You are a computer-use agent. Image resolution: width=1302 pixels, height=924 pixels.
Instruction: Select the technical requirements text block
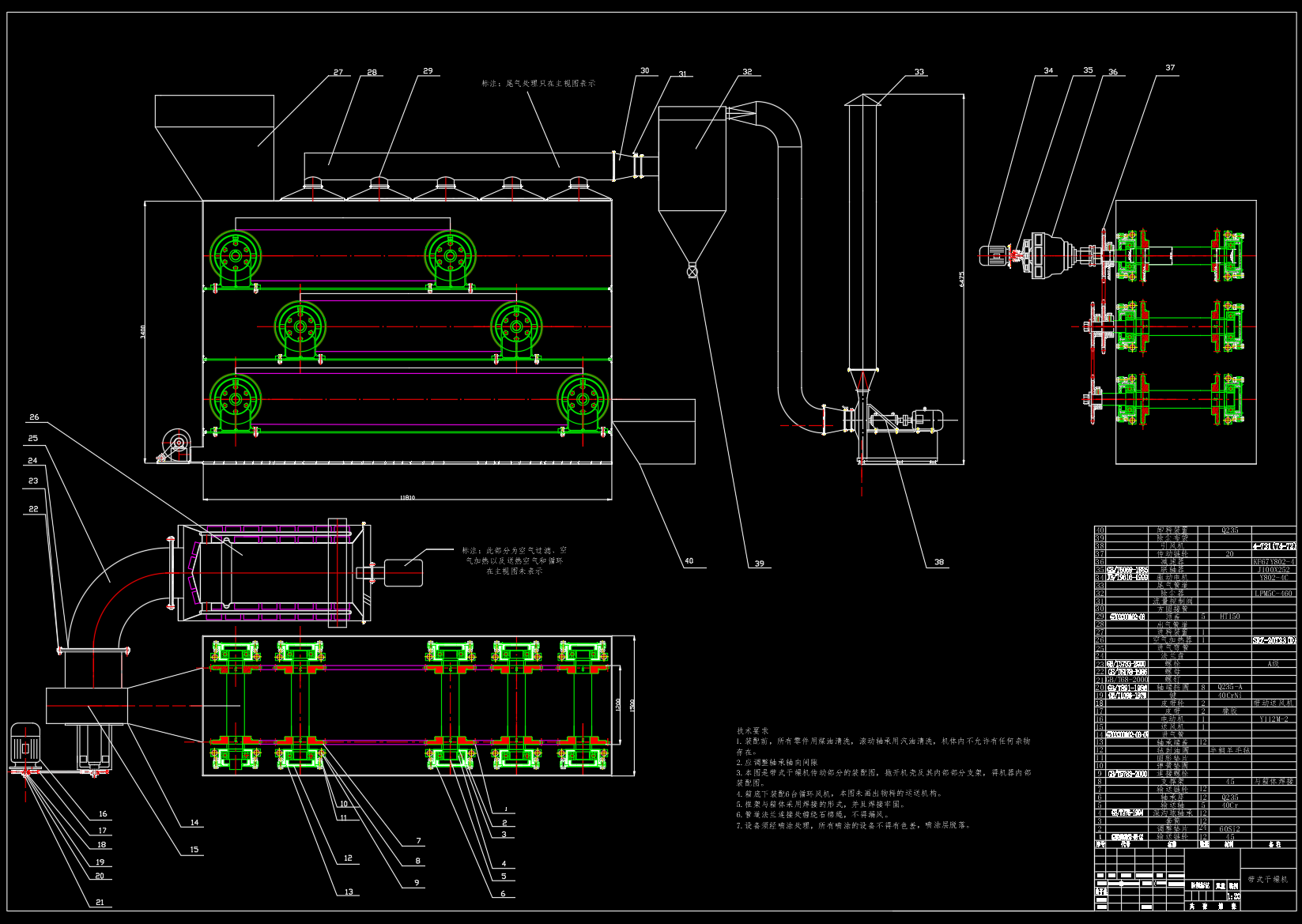click(883, 778)
